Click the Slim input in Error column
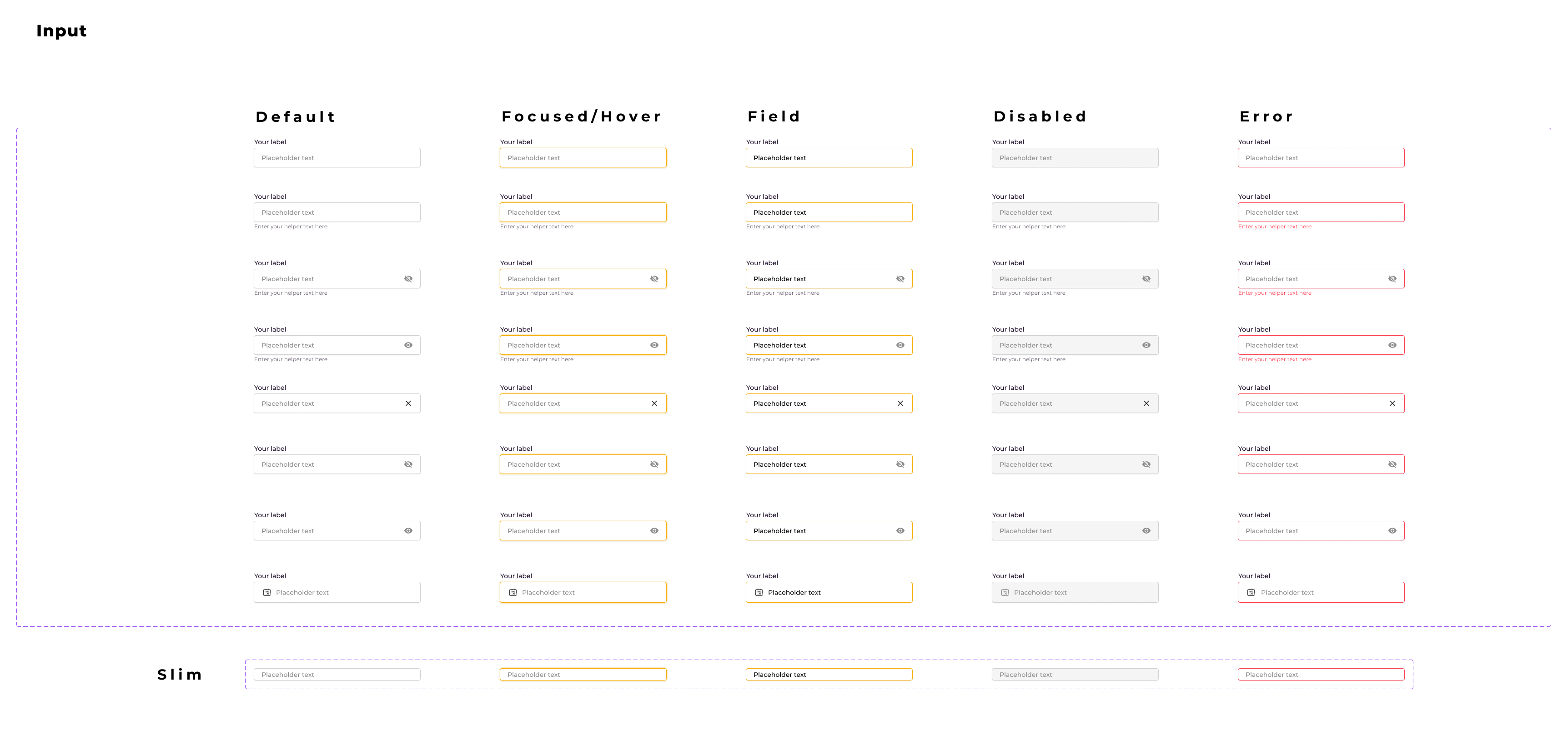 [1321, 675]
